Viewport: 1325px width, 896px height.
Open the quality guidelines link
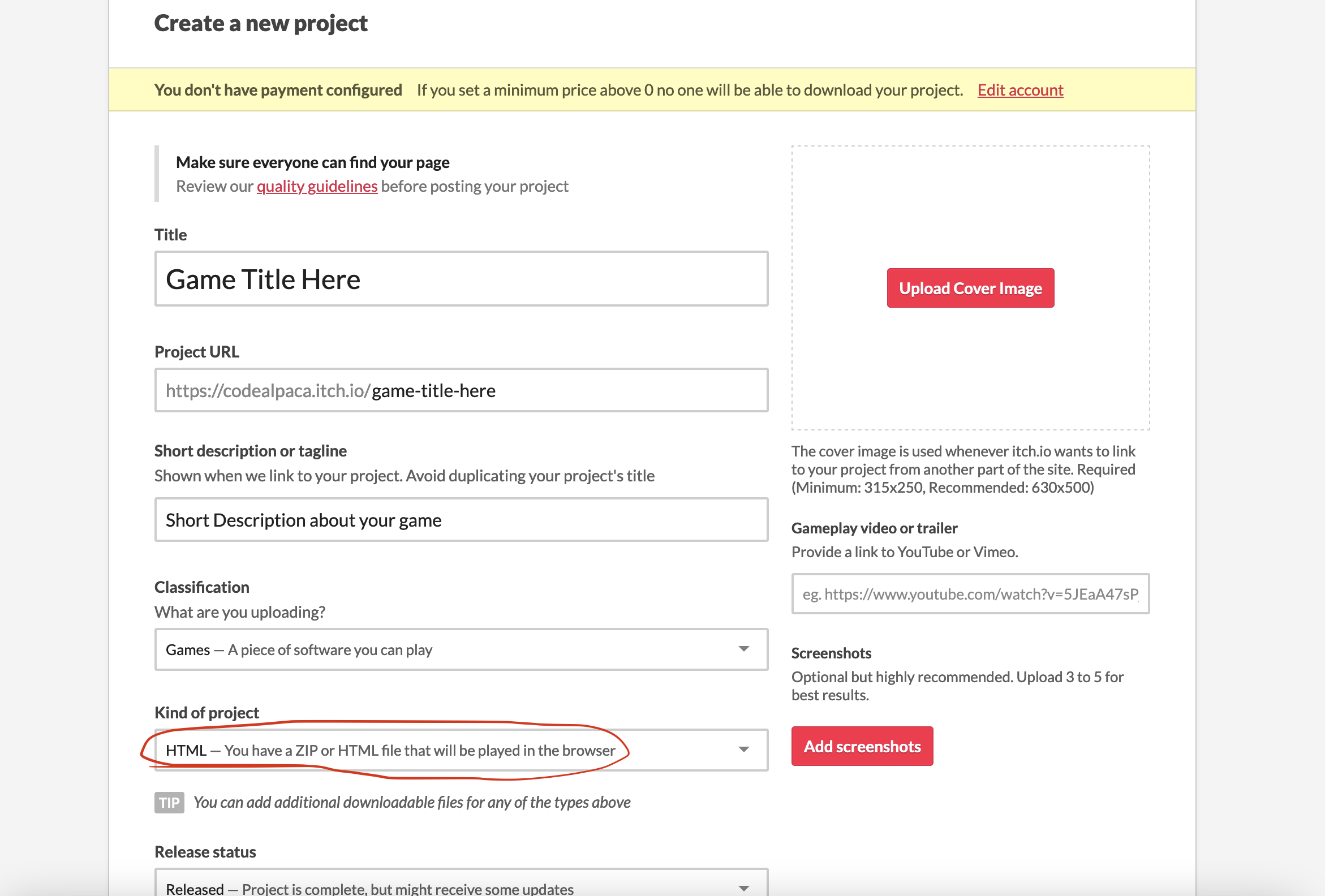point(317,186)
